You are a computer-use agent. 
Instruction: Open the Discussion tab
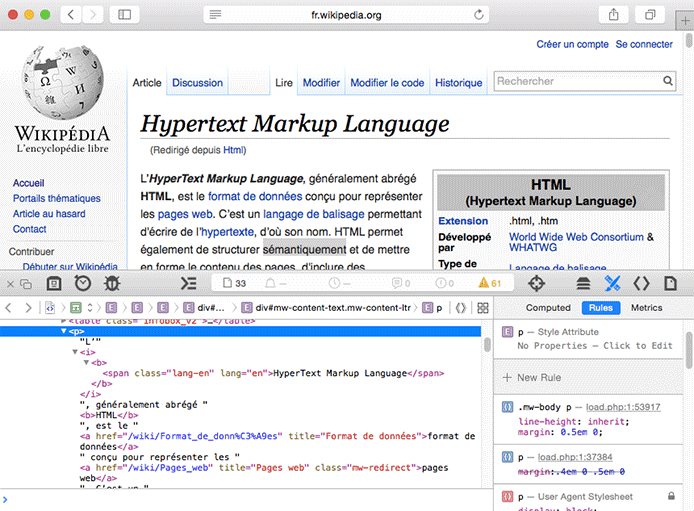(x=197, y=83)
